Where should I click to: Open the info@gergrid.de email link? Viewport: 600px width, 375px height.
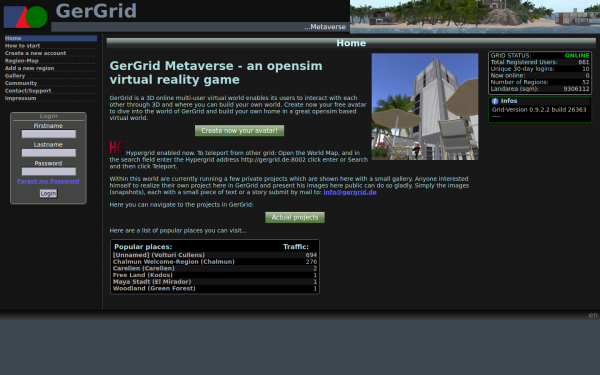[x=350, y=192]
